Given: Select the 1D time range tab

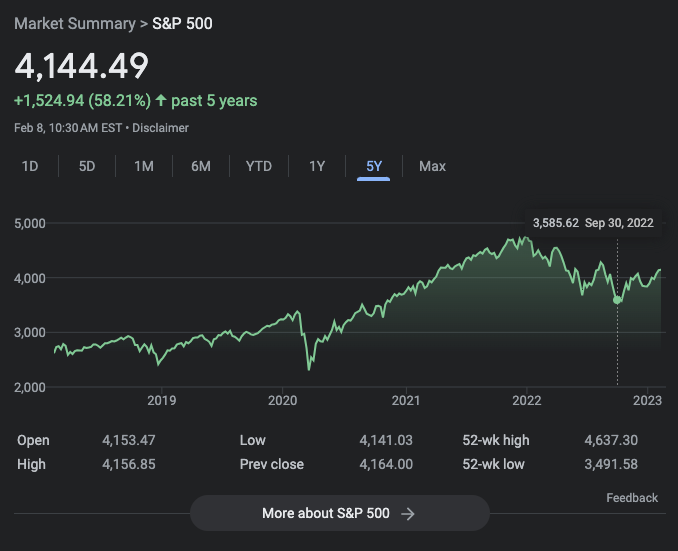Looking at the screenshot, I should pos(30,166).
